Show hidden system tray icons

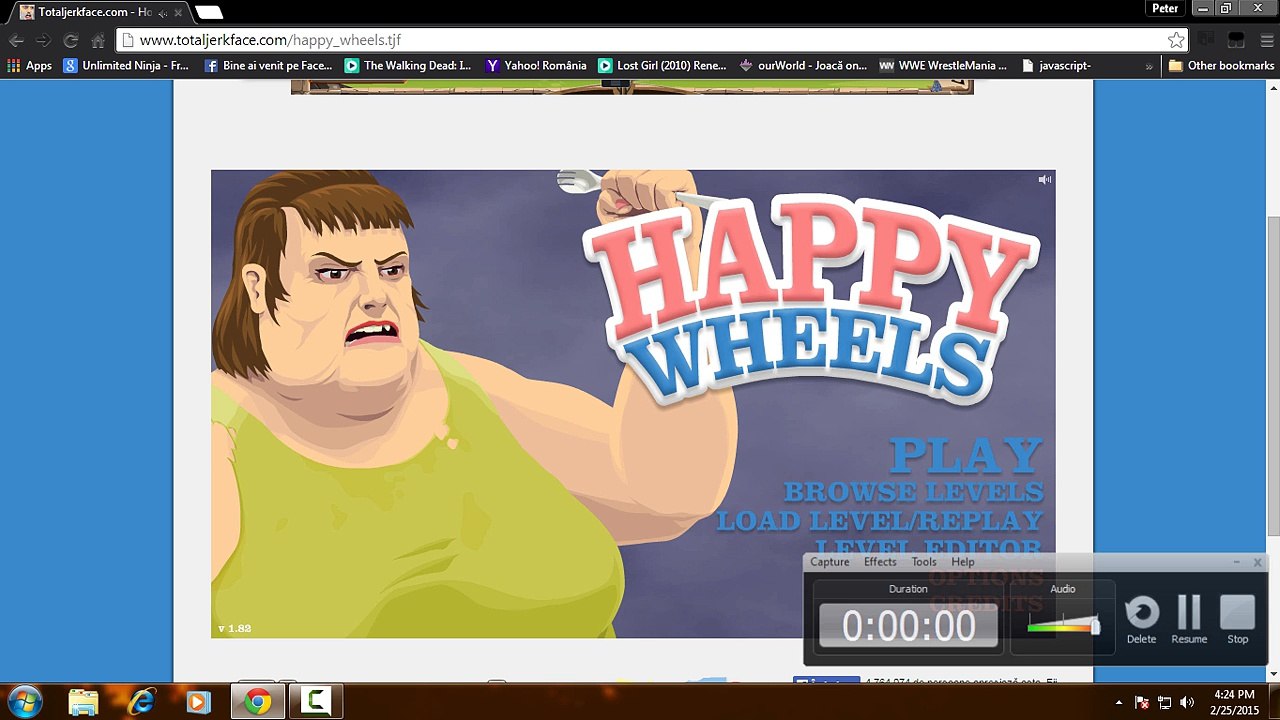1119,703
